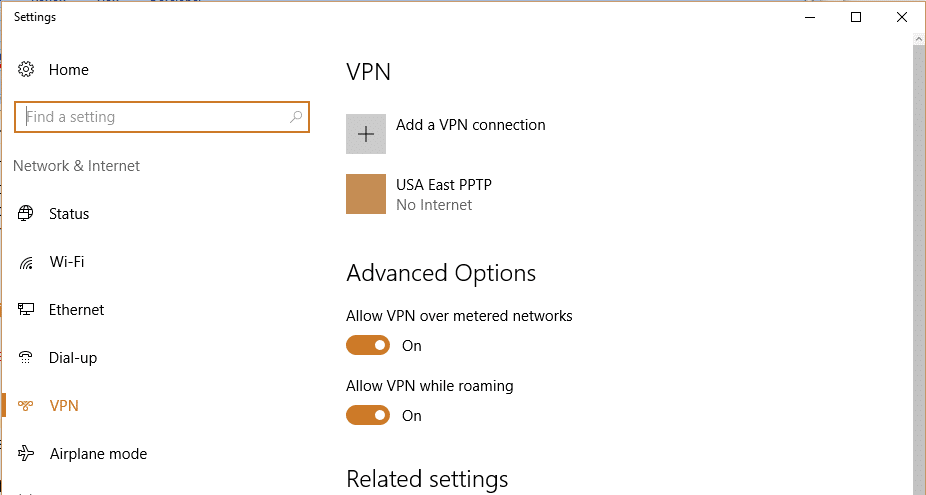The image size is (926, 495).
Task: Select the Wi-Fi signal icon
Action: point(25,262)
